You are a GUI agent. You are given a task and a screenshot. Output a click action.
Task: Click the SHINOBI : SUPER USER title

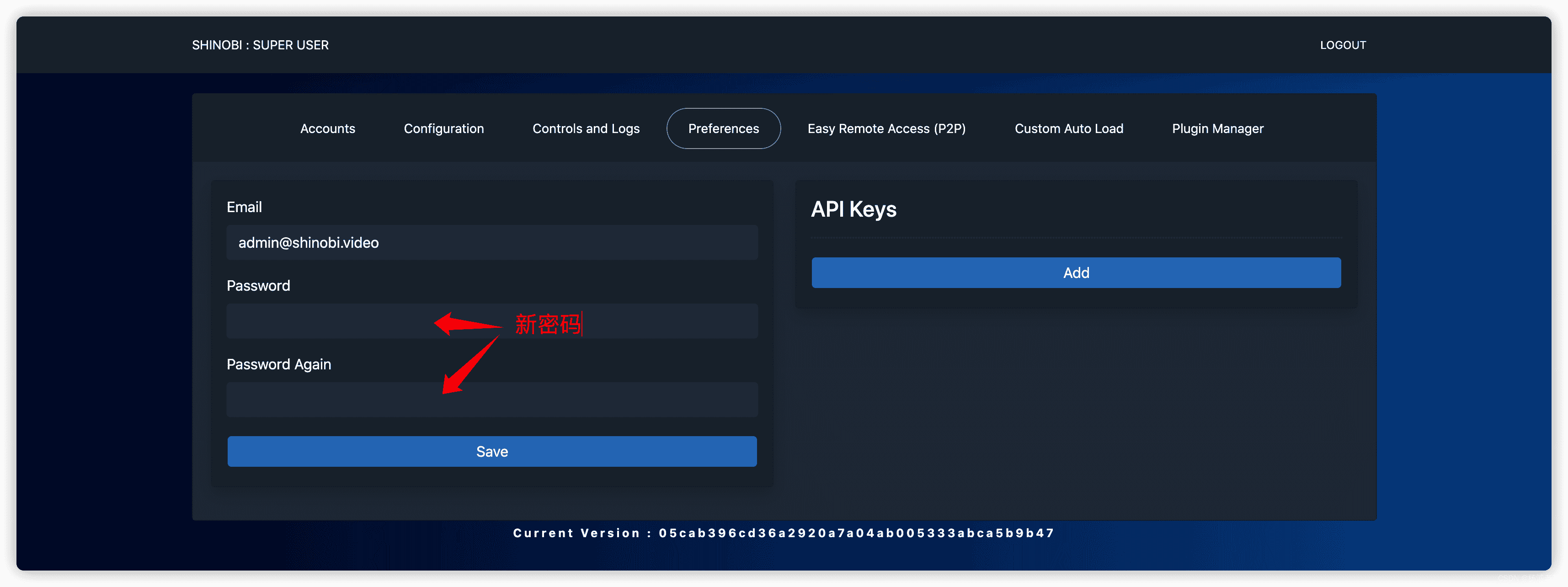pos(260,45)
